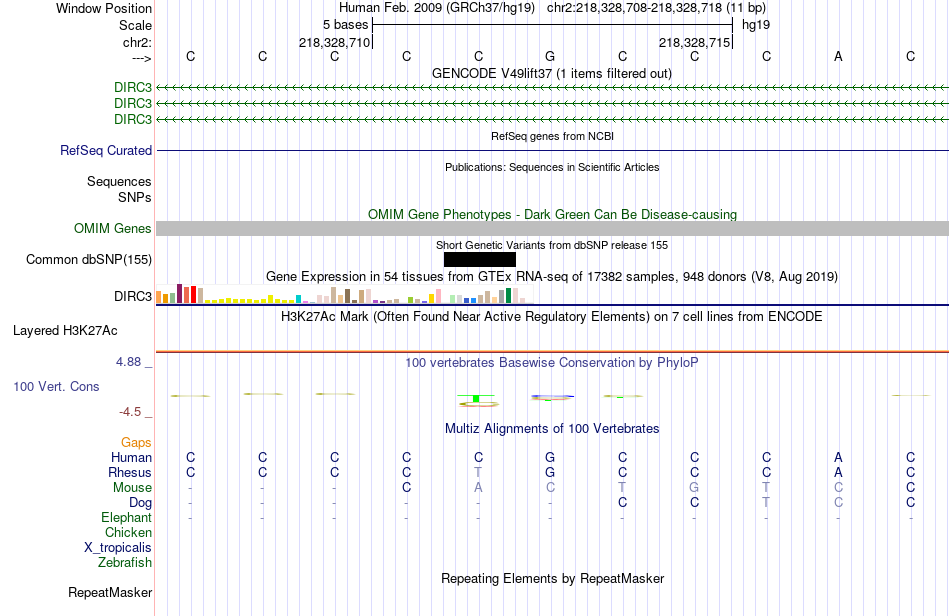Click the 4.88 PhyloP upper limit value

pos(128,362)
